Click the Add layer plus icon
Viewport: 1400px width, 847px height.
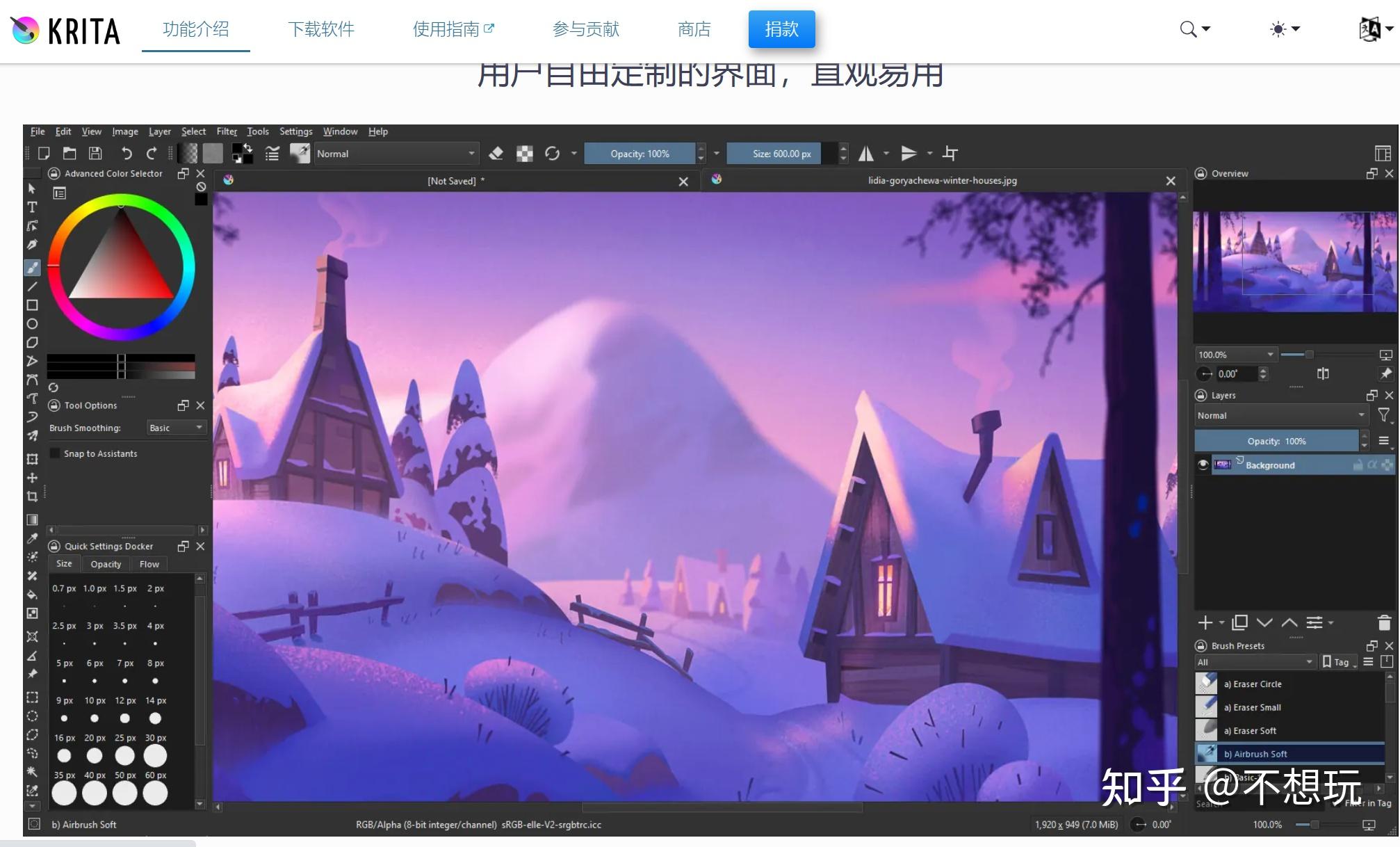coord(1205,622)
